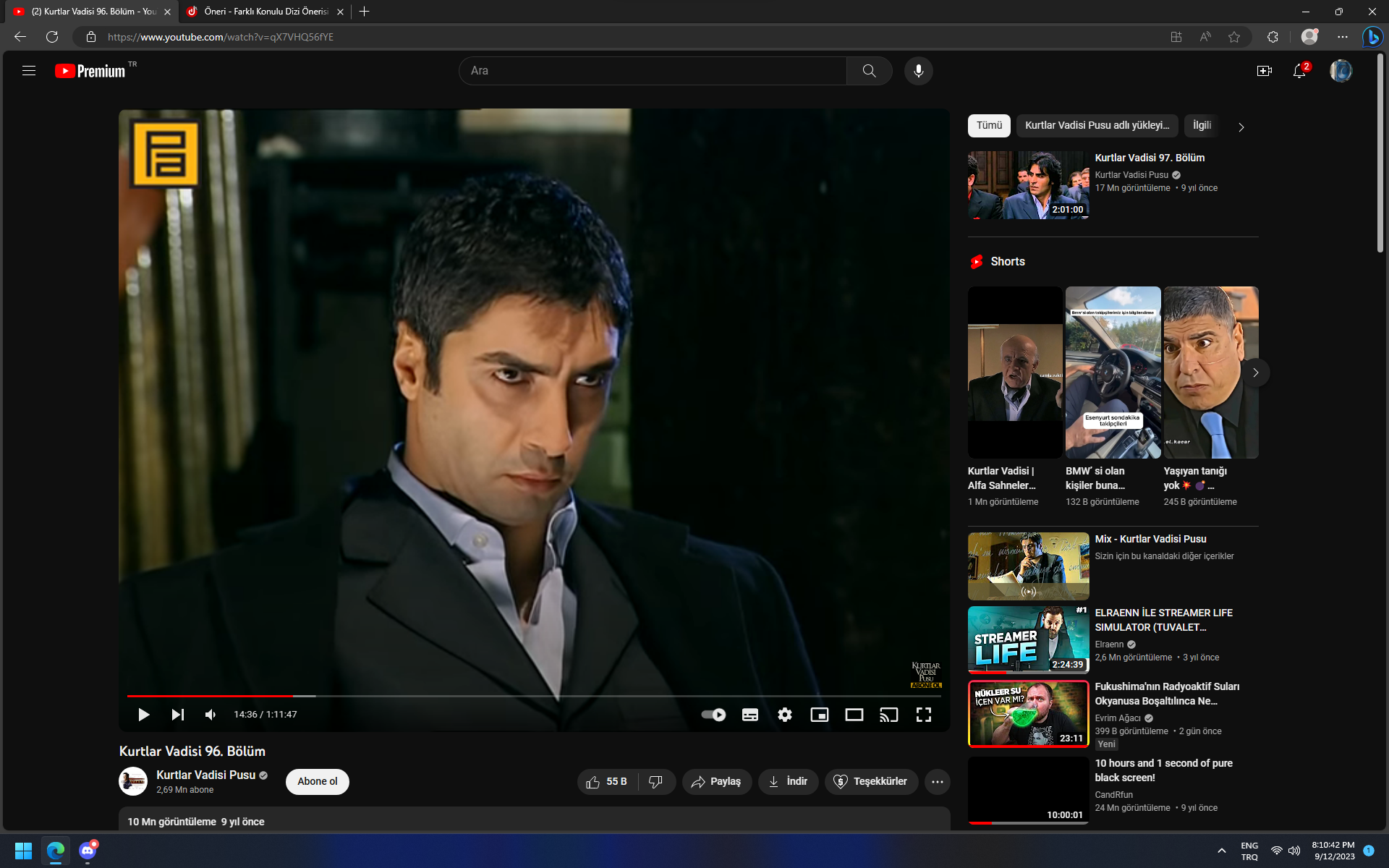
Task: Switch to Öneri - Farklı Konulu Dizi tab
Action: [264, 12]
